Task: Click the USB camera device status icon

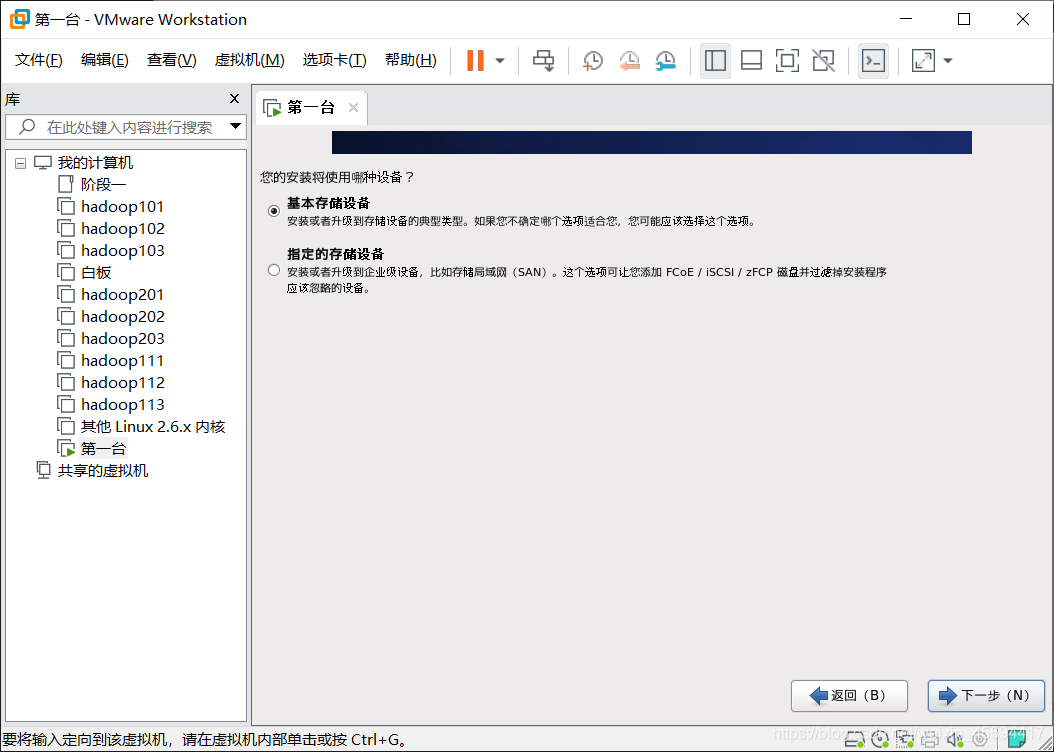Action: pos(980,740)
